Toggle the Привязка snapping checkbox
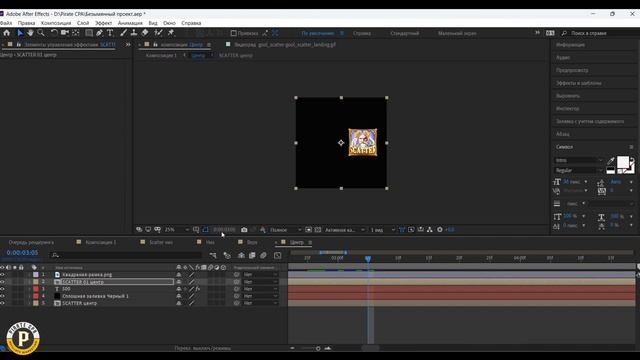The image size is (640, 360). [233, 33]
